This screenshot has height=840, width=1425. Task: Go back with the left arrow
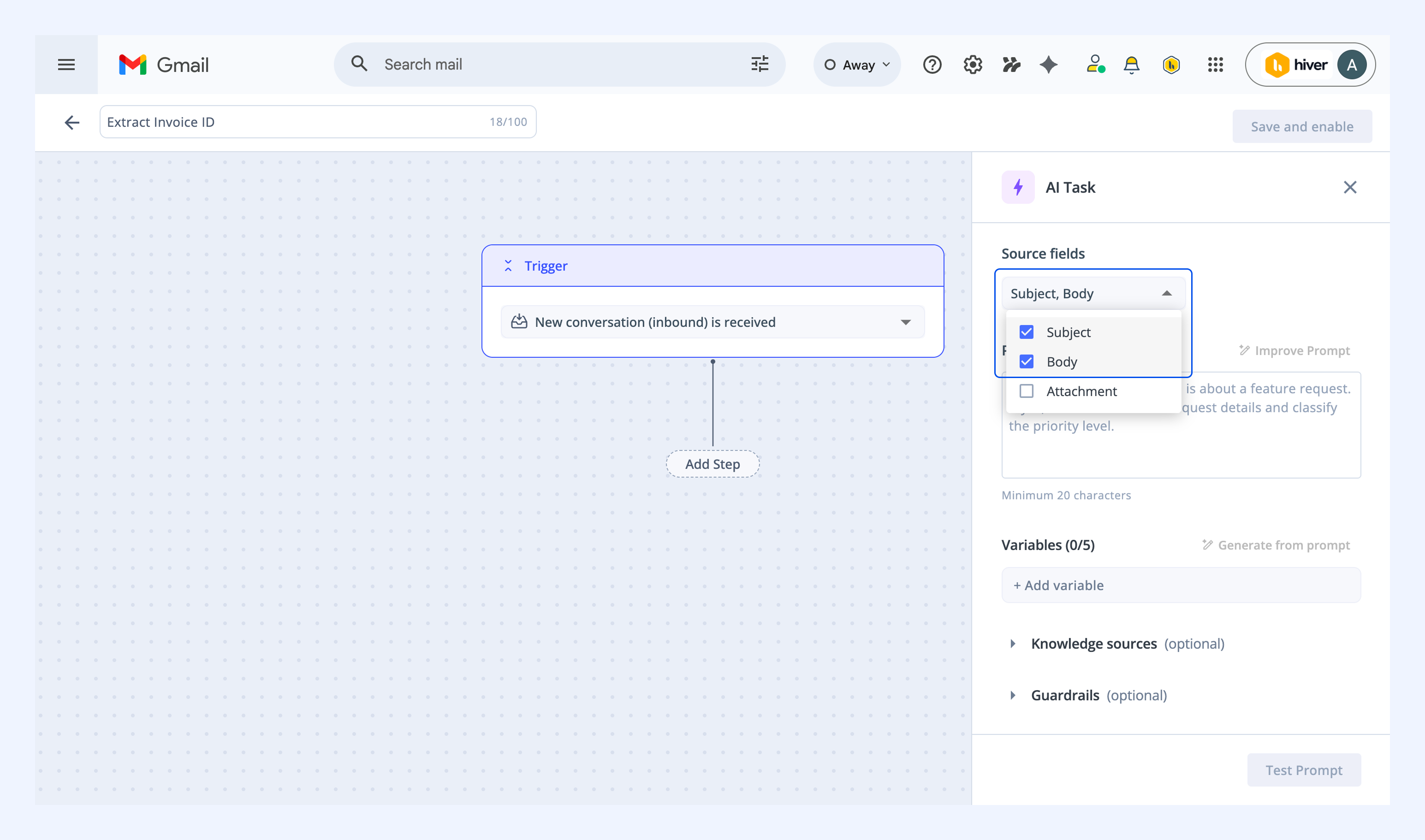point(72,122)
